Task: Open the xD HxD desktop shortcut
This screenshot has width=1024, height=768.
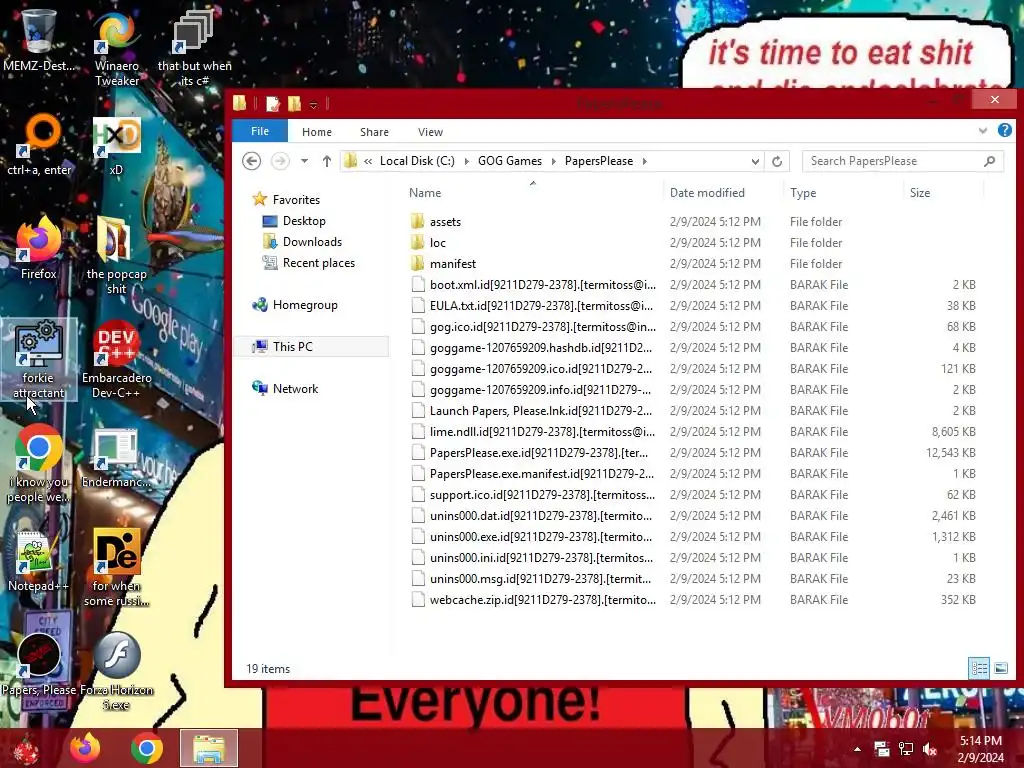Action: (116, 145)
